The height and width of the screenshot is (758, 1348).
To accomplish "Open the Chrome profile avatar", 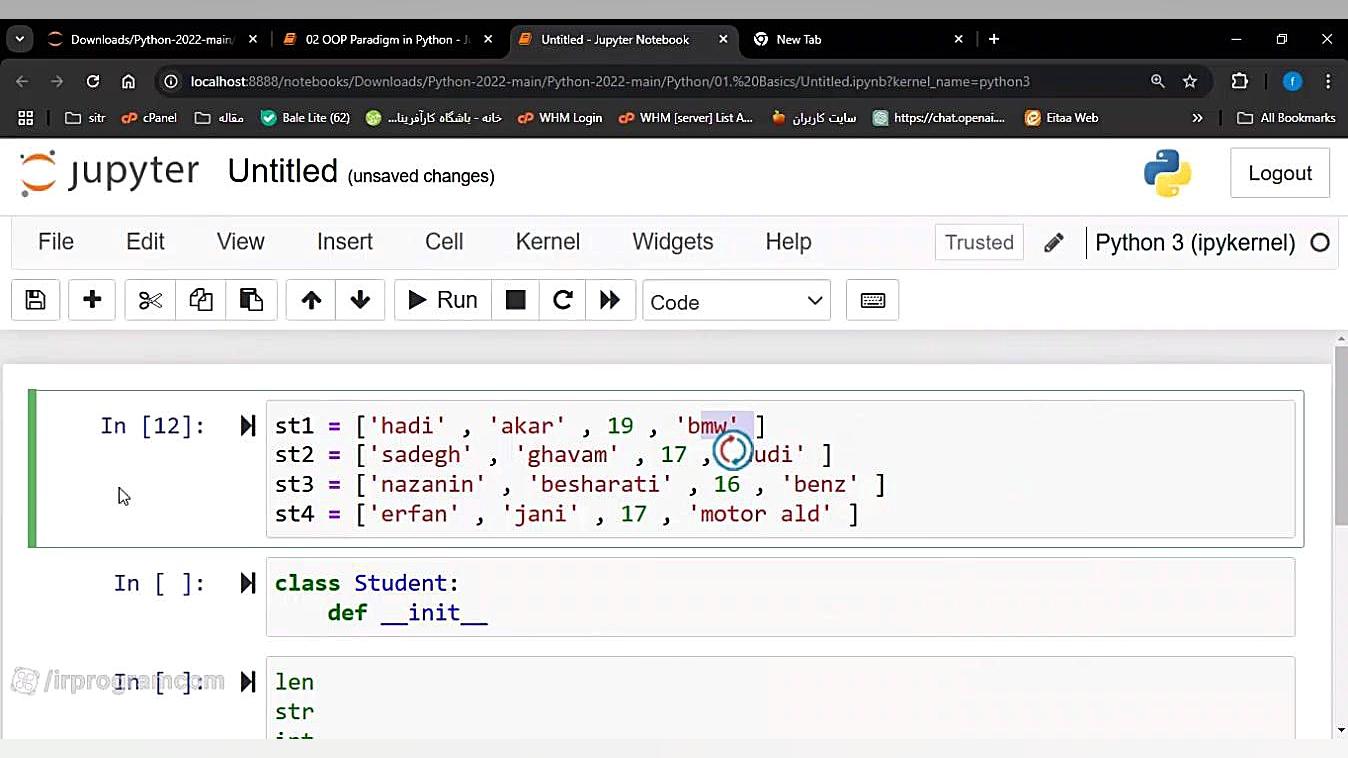I will coord(1292,81).
